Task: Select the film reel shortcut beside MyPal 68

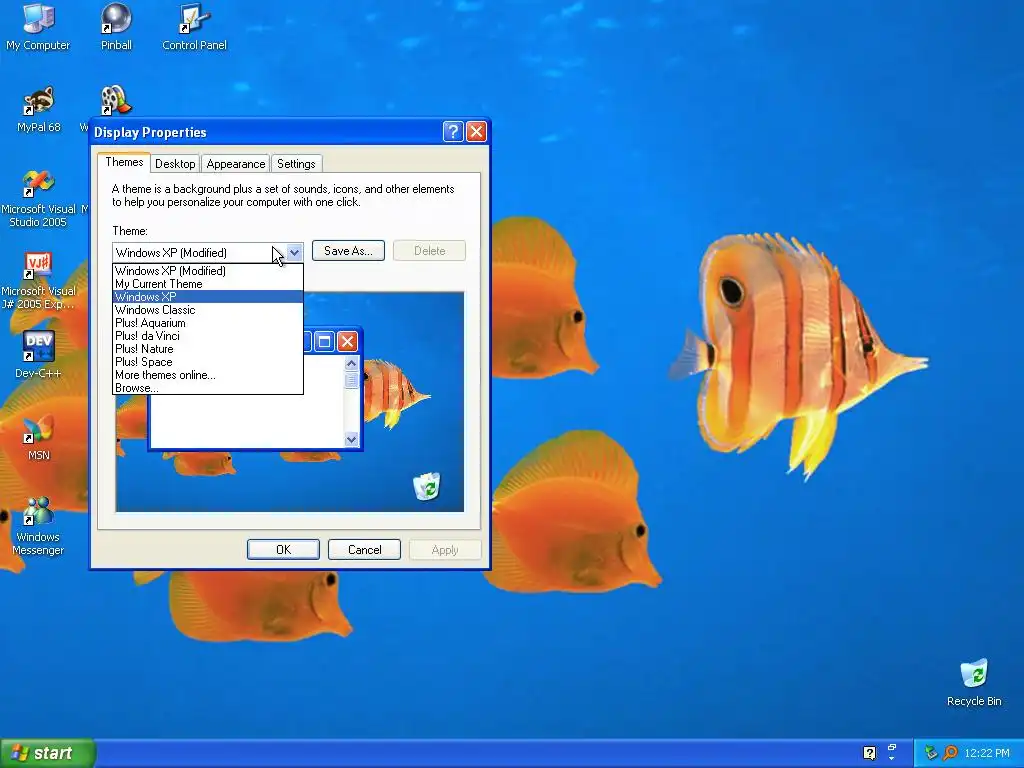Action: [115, 101]
